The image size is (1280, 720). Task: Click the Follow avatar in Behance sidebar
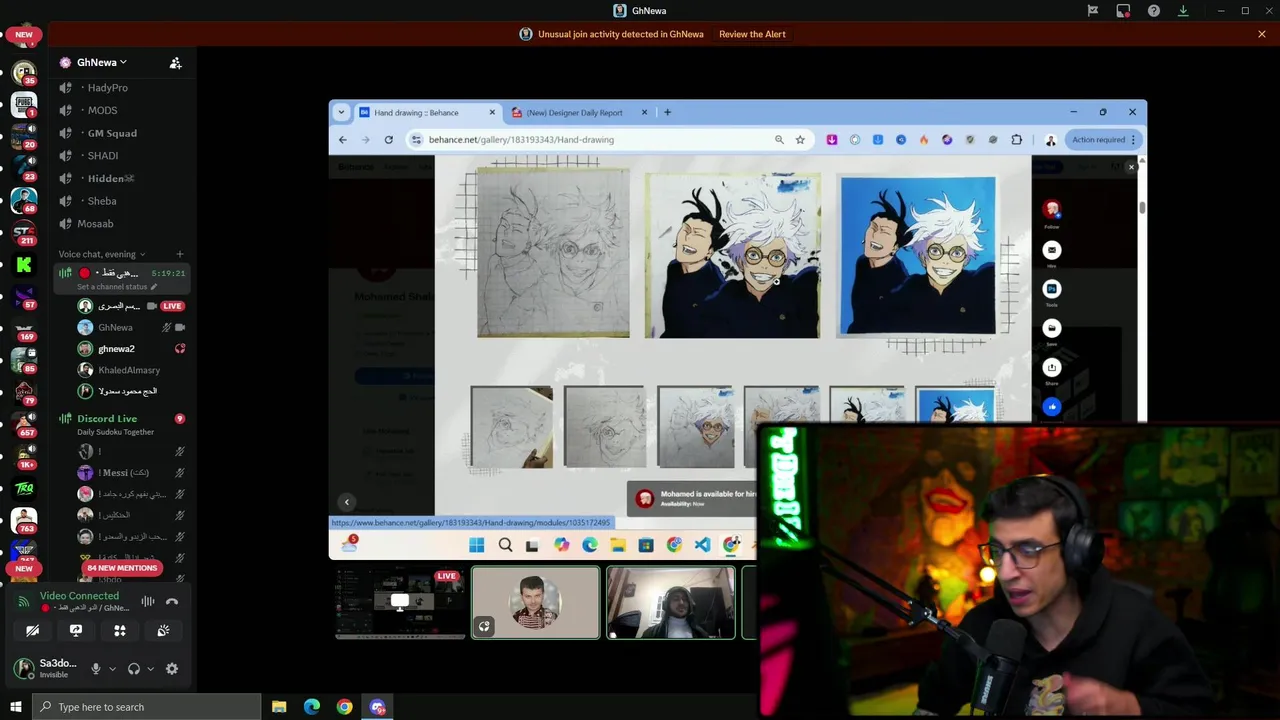pyautogui.click(x=1051, y=210)
